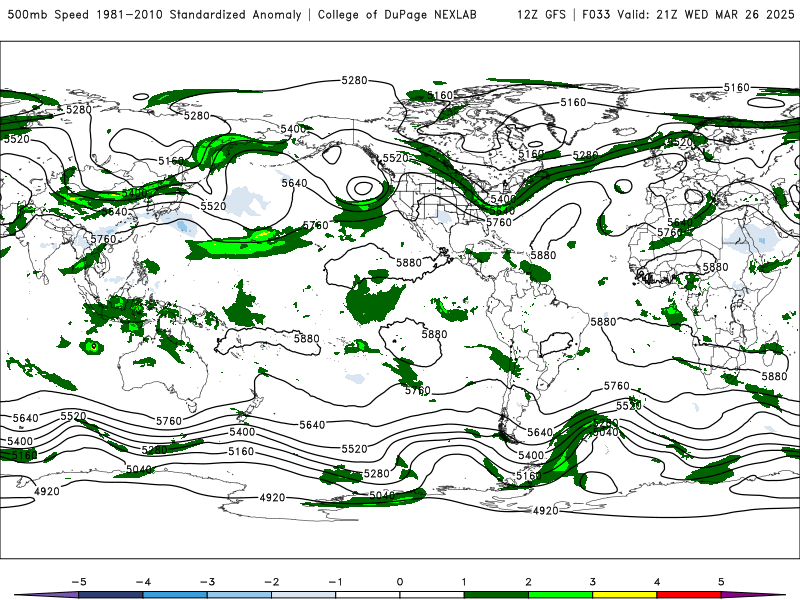Image resolution: width=800 pixels, height=600 pixels.
Task: Click the '5760' contour label south of Australia
Action: click(x=168, y=421)
